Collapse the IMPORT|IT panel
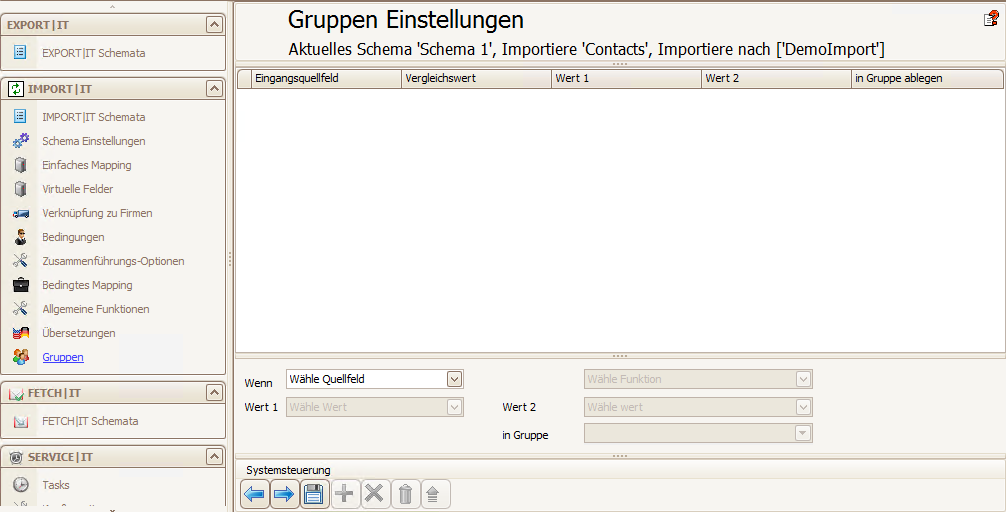 click(214, 89)
